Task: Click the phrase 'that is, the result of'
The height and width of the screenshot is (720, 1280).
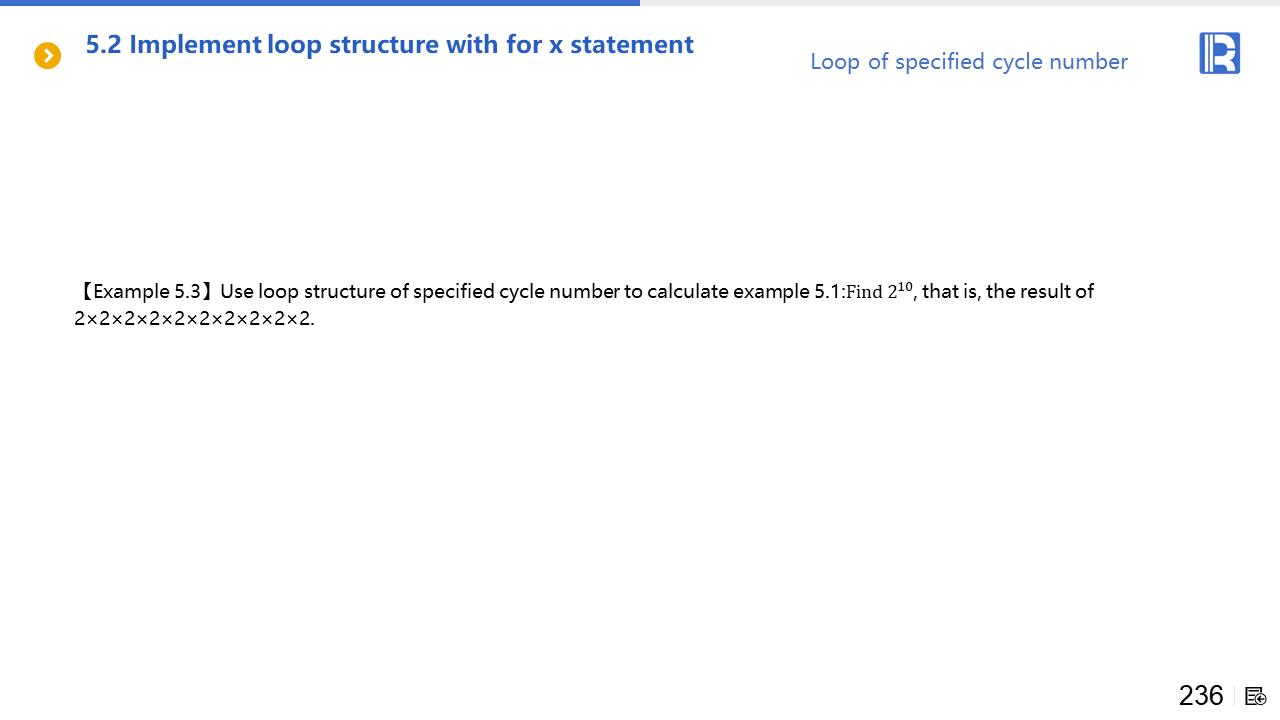Action: pyautogui.click(x=1008, y=292)
